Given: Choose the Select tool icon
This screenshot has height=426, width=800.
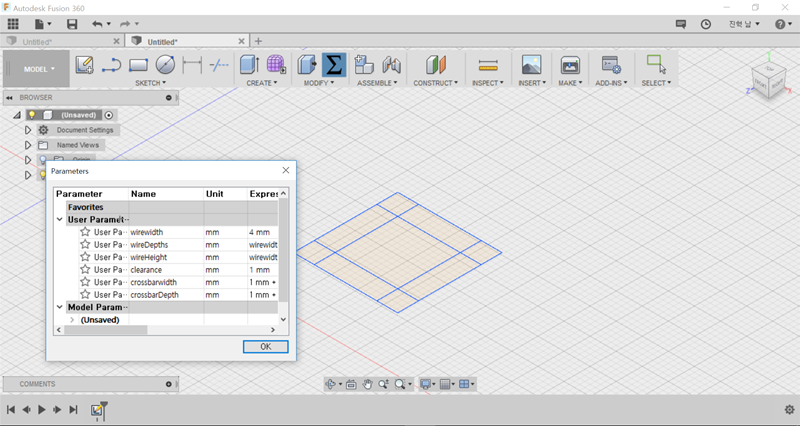Looking at the screenshot, I should click(x=656, y=64).
